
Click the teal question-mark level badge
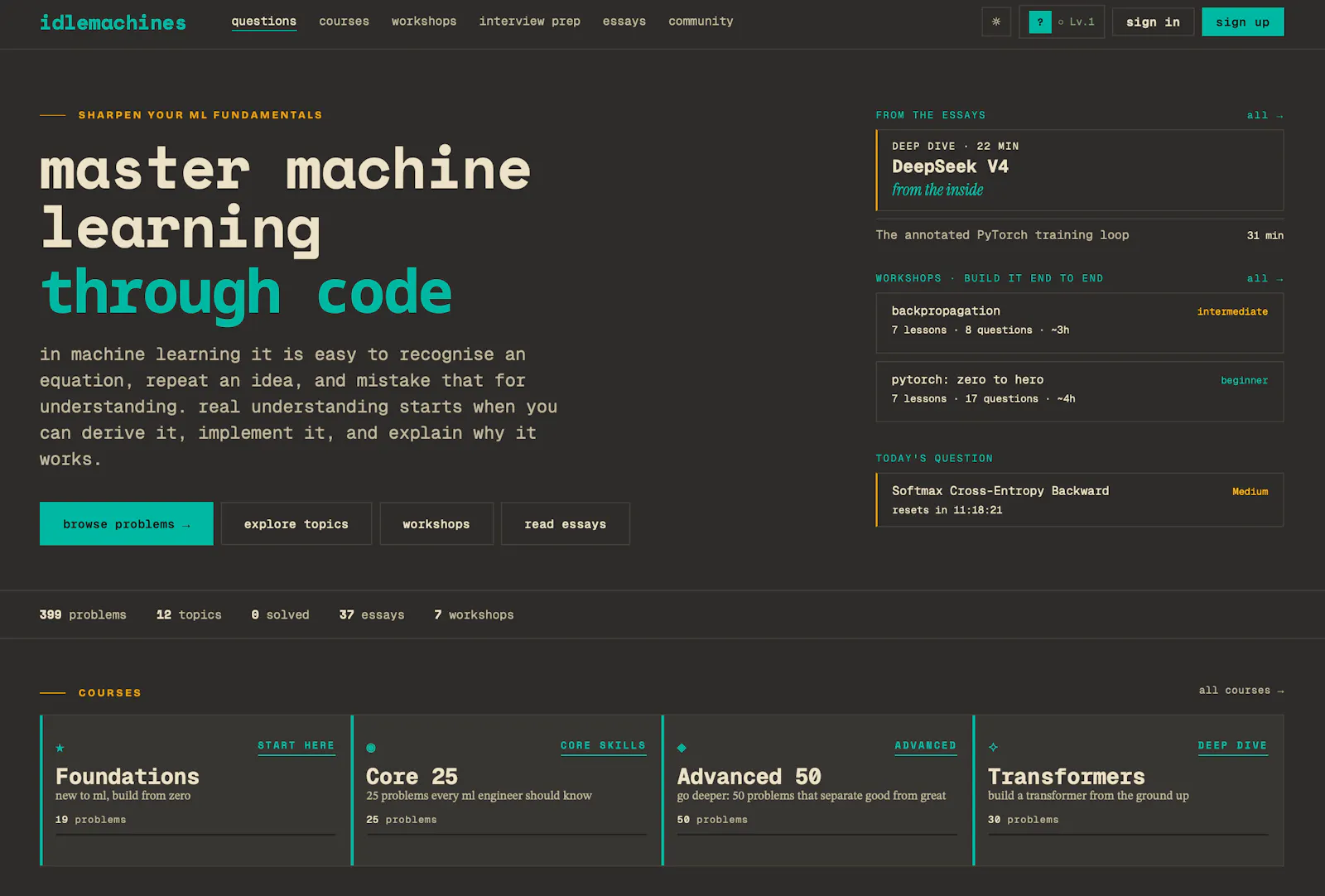click(x=1040, y=22)
